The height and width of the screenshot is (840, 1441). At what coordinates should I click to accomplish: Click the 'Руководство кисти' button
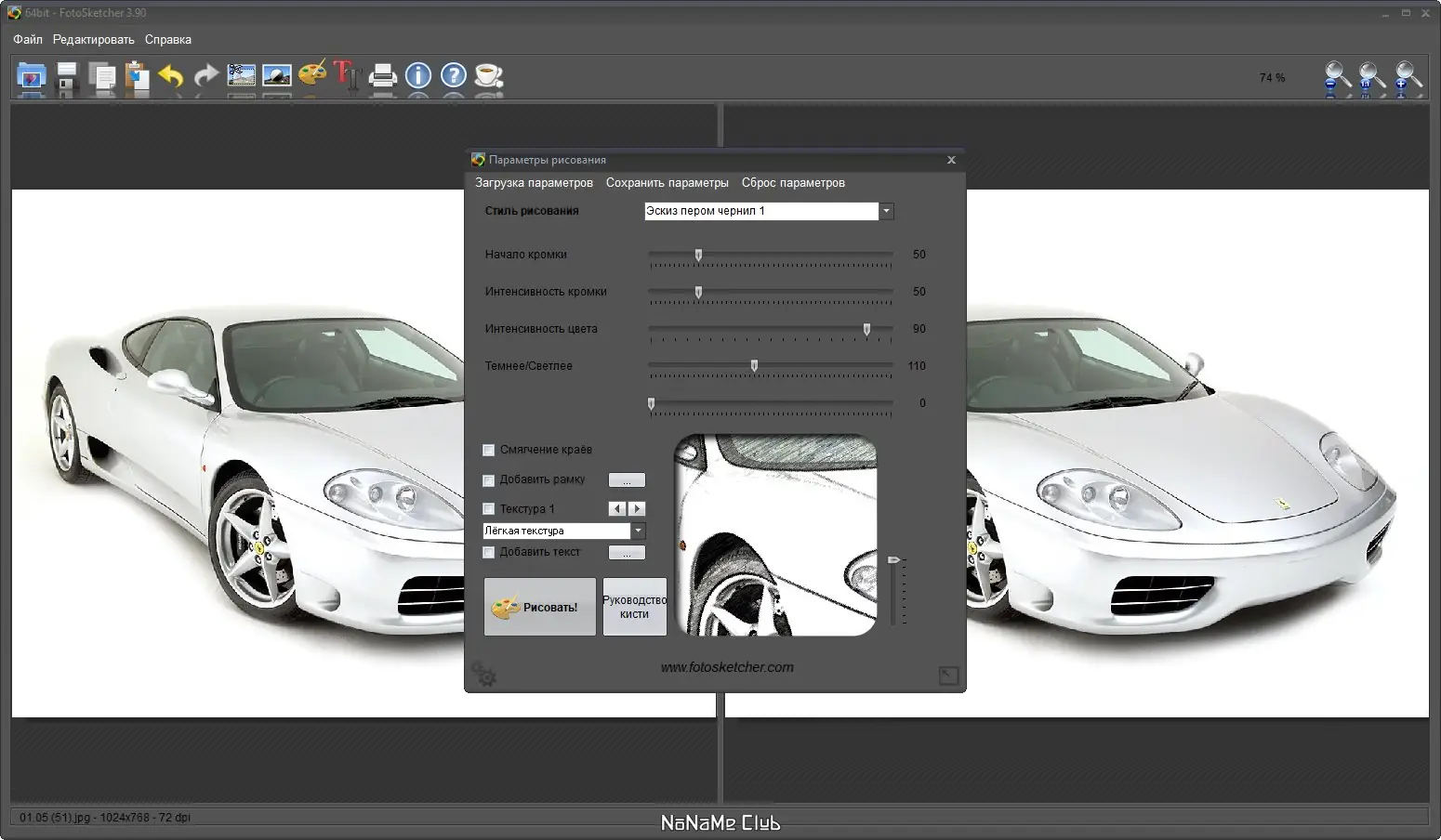(634, 607)
